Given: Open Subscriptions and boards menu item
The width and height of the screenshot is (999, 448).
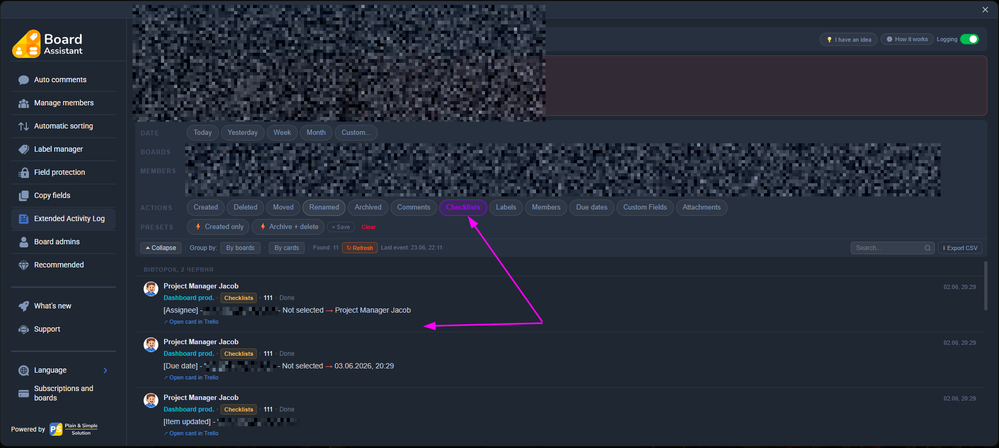Looking at the screenshot, I should 63,393.
